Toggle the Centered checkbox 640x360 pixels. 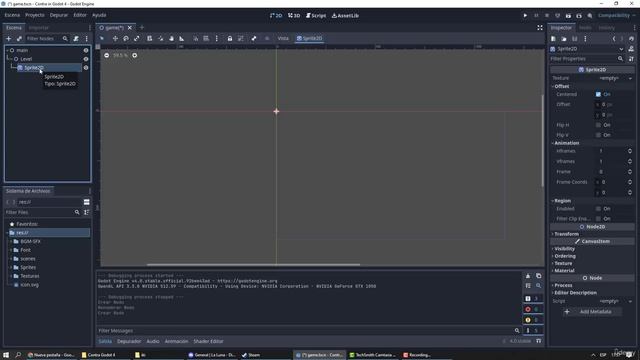pyautogui.click(x=598, y=94)
